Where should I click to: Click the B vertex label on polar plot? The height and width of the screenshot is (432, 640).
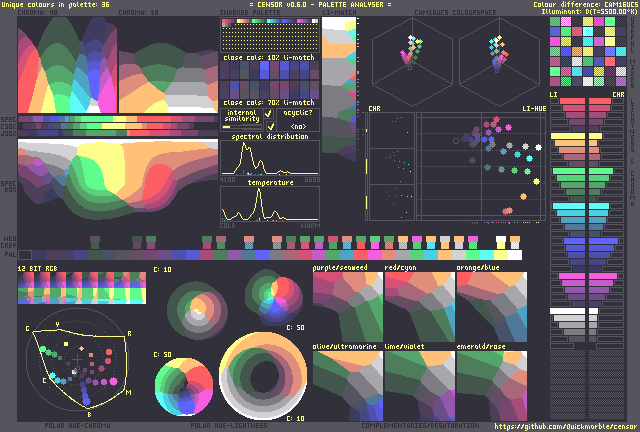[x=89, y=415]
